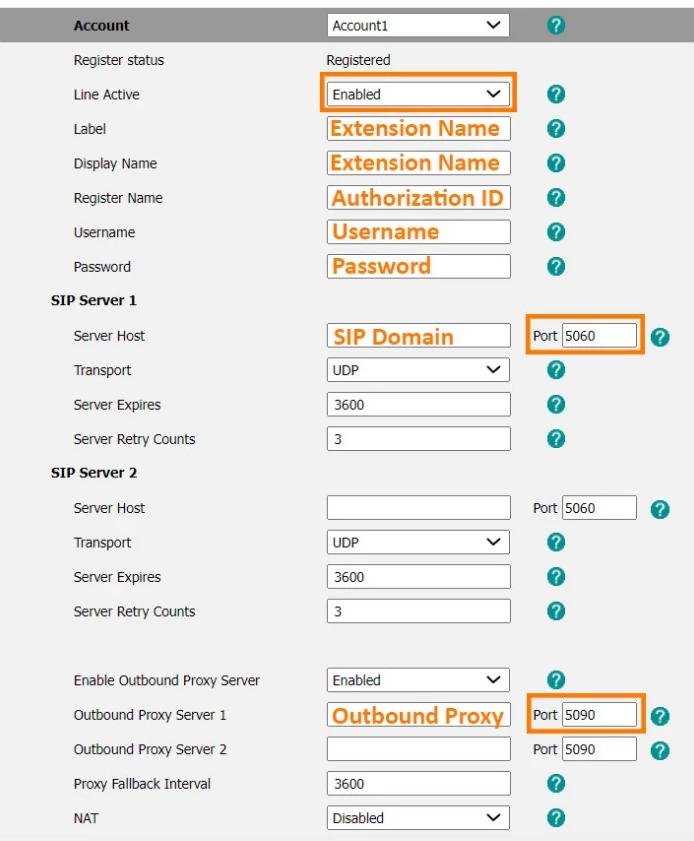Image resolution: width=694 pixels, height=841 pixels.
Task: Open the NAT dropdown set to Disabled
Action: pyautogui.click(x=418, y=818)
